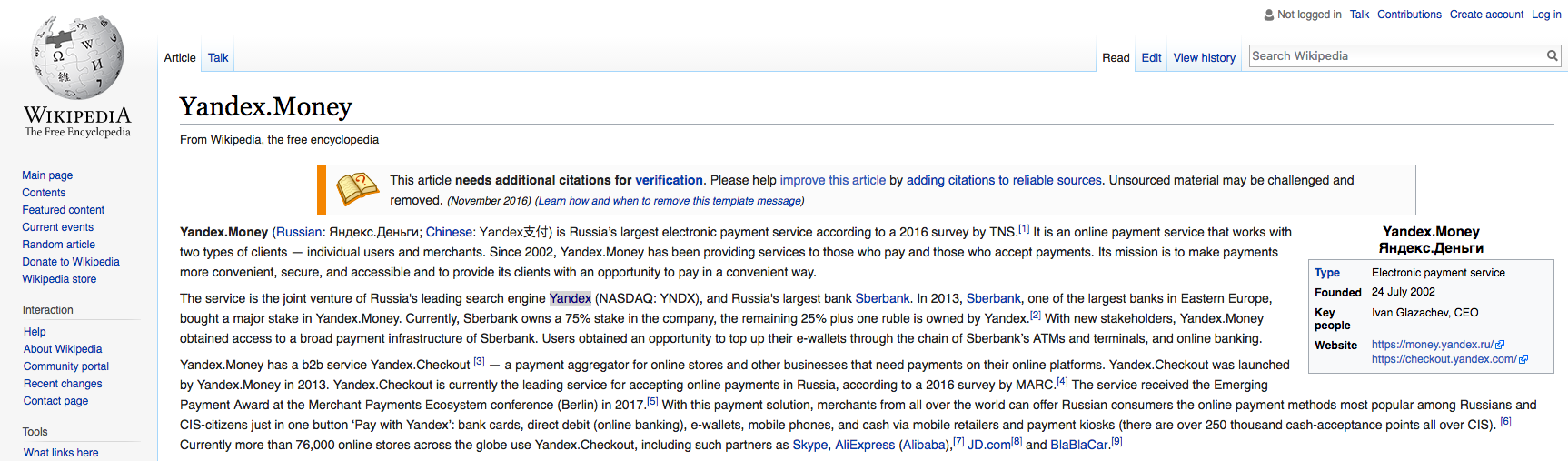Image resolution: width=1568 pixels, height=461 pixels.
Task: Open a Random article
Action: point(59,245)
